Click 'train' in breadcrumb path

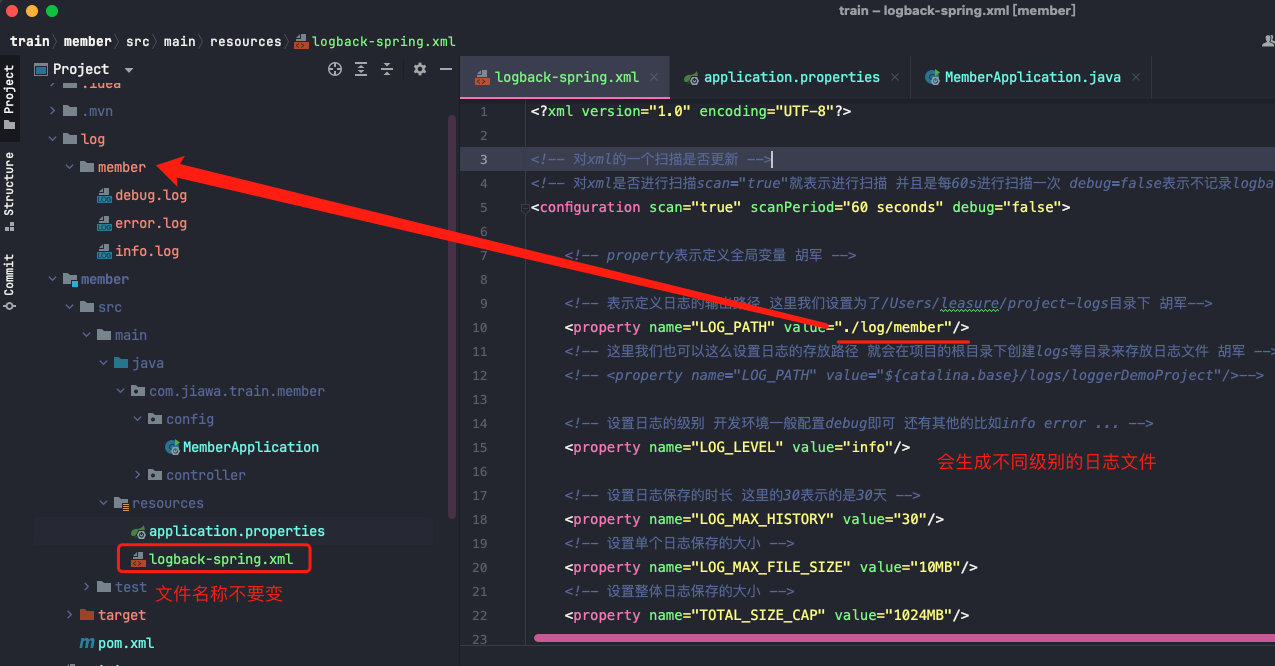29,41
